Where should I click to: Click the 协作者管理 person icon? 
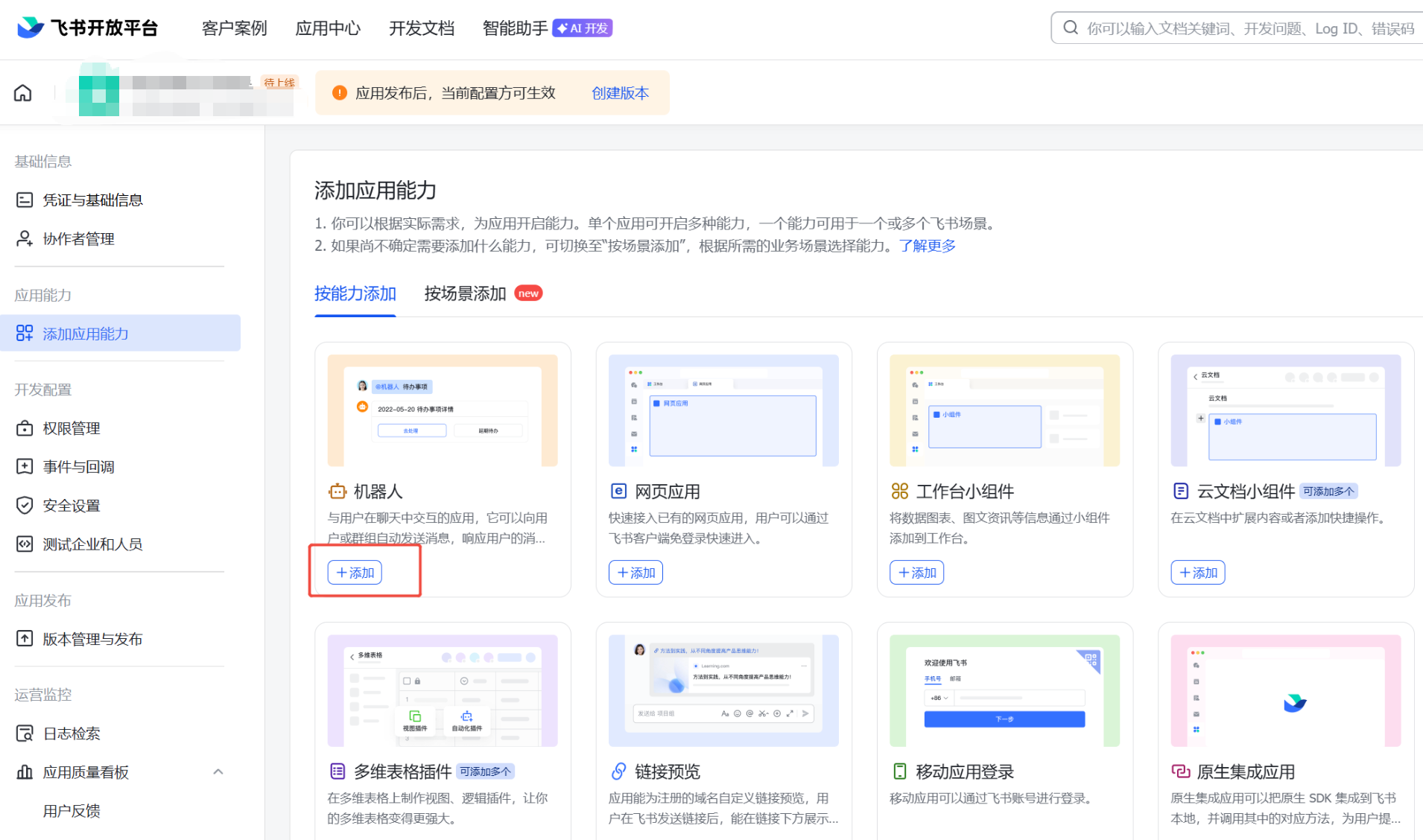pyautogui.click(x=25, y=238)
